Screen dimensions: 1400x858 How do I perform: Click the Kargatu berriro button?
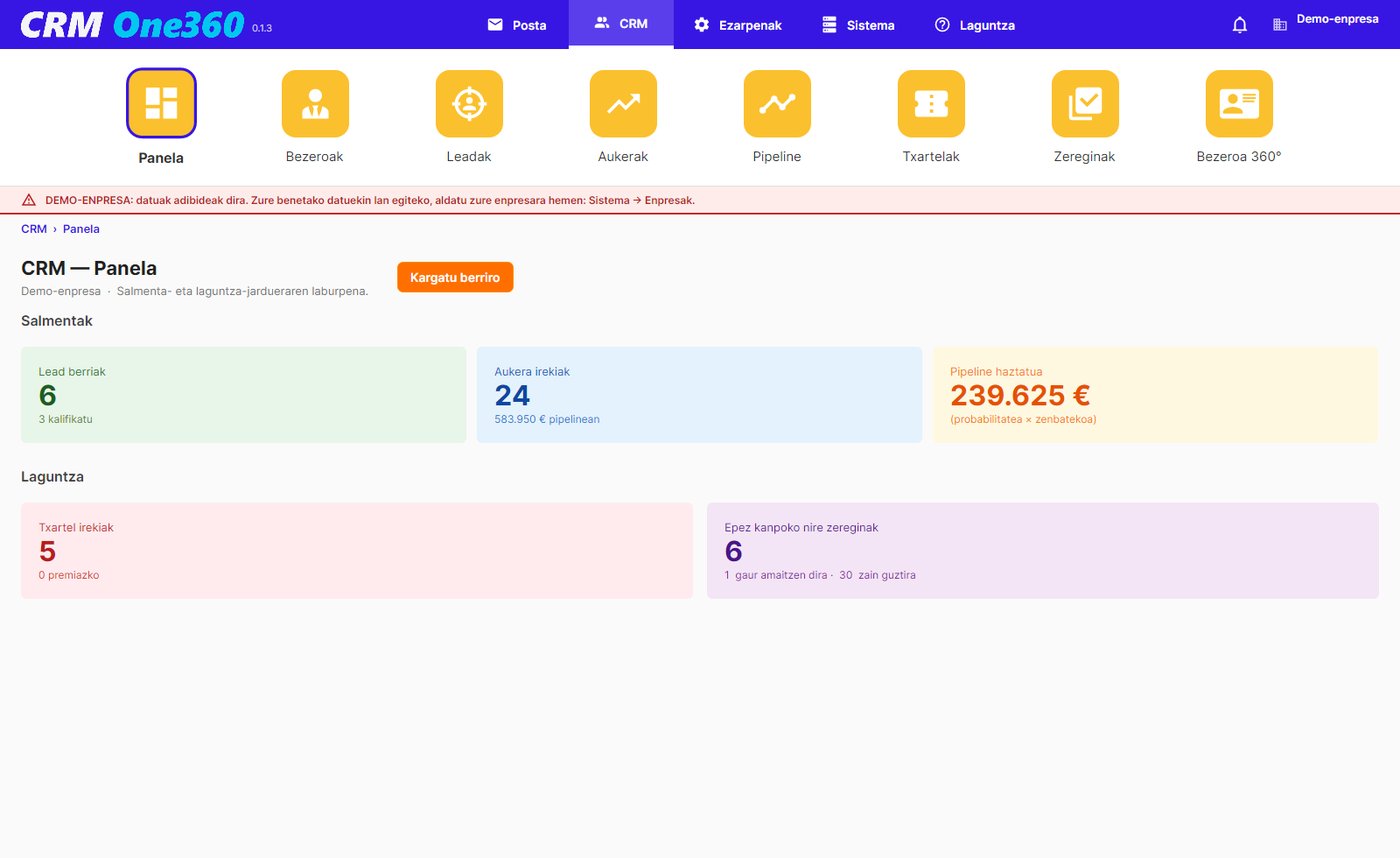455,277
